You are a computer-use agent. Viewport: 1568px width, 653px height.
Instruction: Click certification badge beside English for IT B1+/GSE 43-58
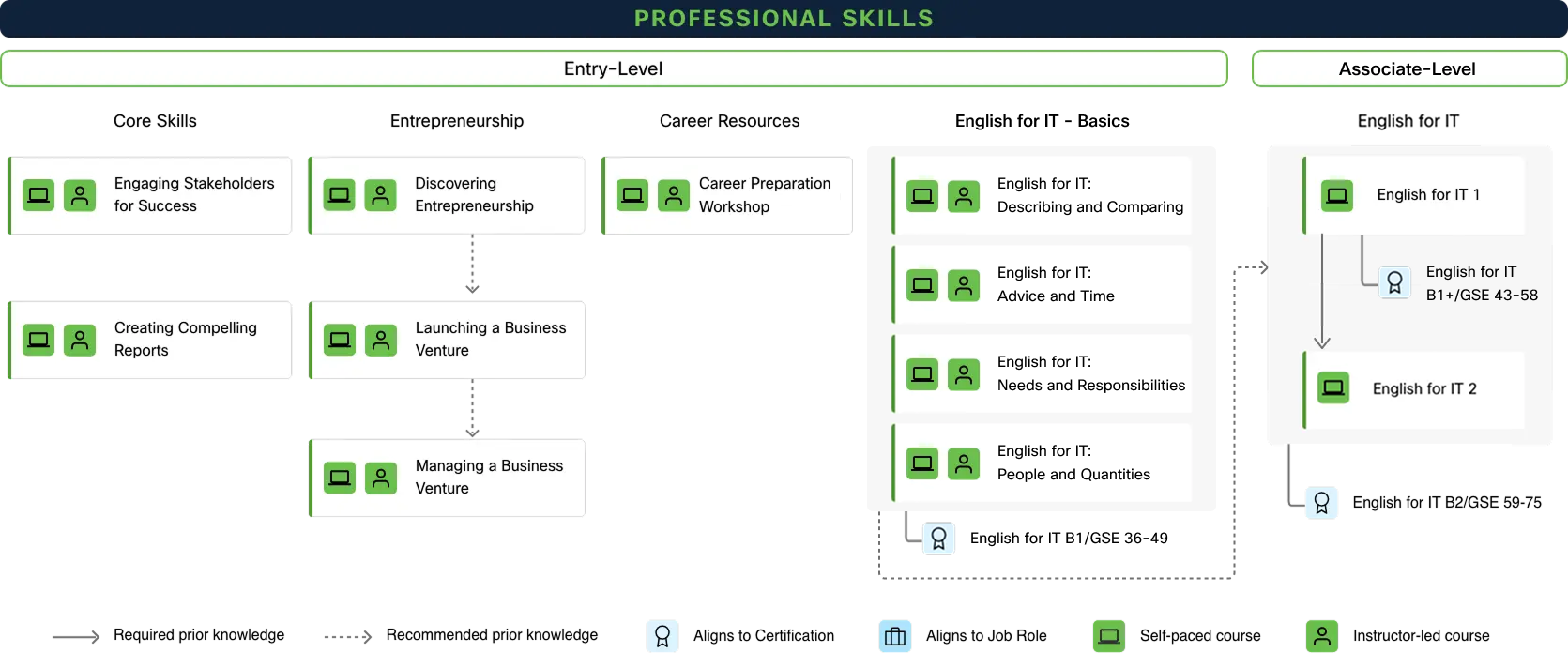pos(1394,282)
